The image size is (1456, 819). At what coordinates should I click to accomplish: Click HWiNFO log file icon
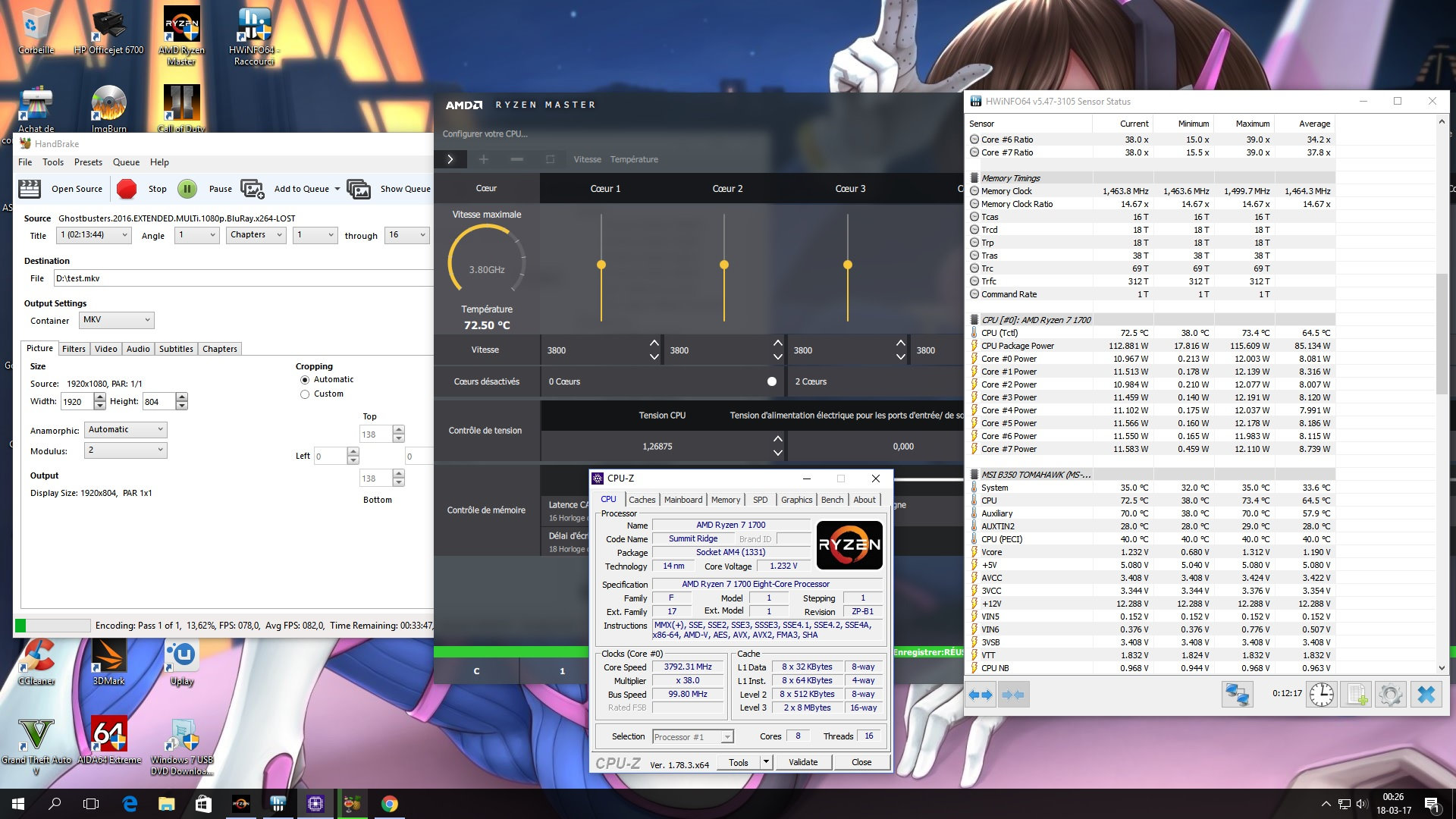1357,695
